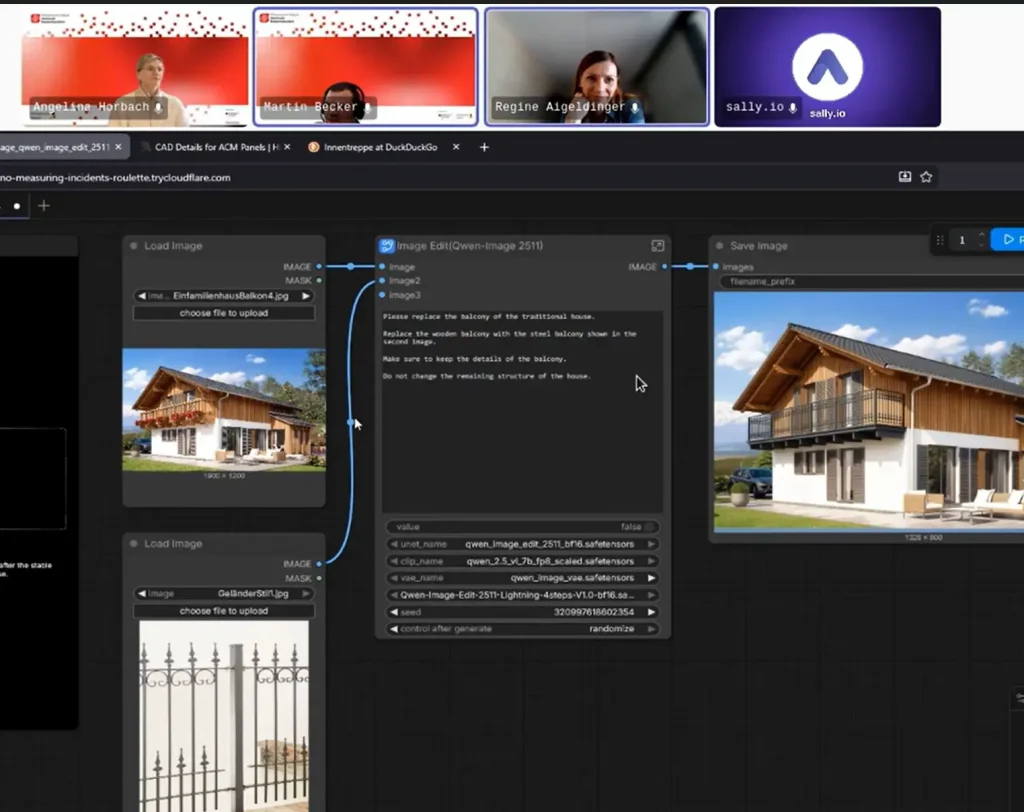
Task: Click the microphone icon on the sally.io tile
Action: [793, 108]
